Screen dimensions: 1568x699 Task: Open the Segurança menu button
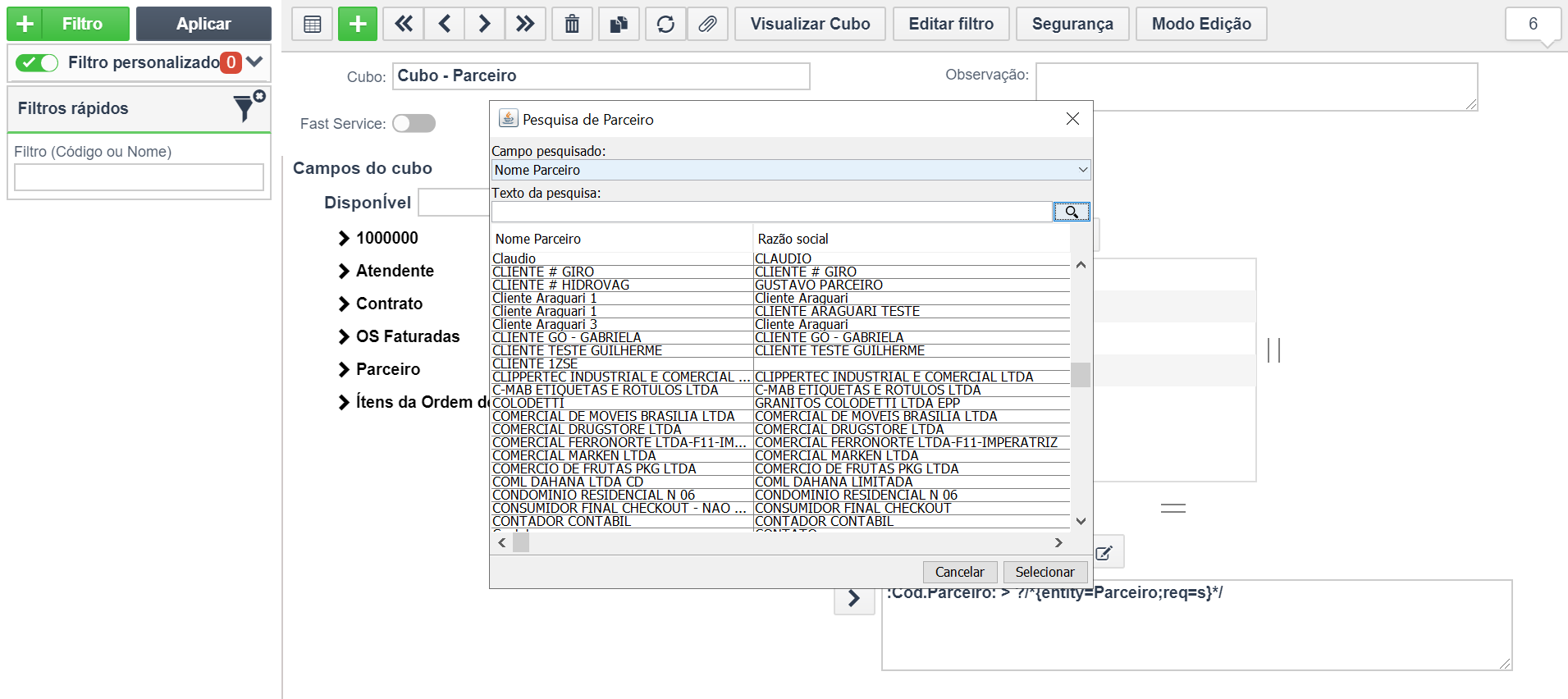tap(1072, 24)
